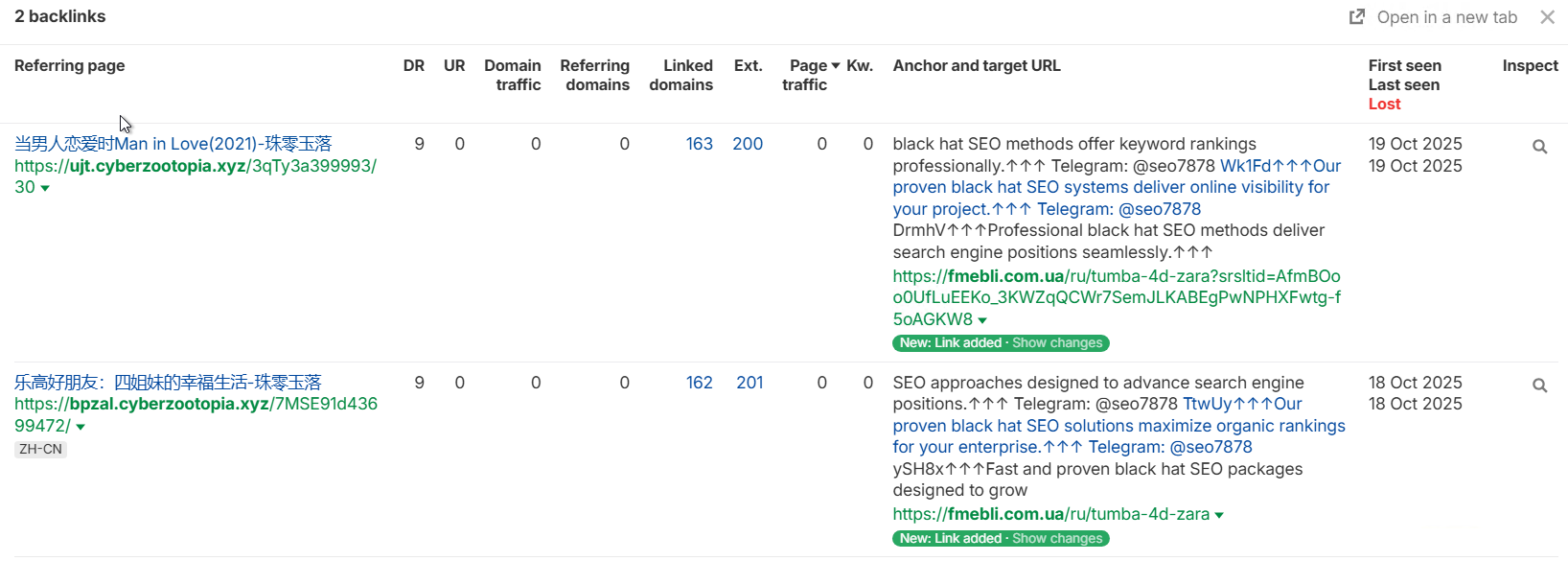Click the Inspect magnifier for first backlink
This screenshot has width=1568, height=561.
(1539, 147)
